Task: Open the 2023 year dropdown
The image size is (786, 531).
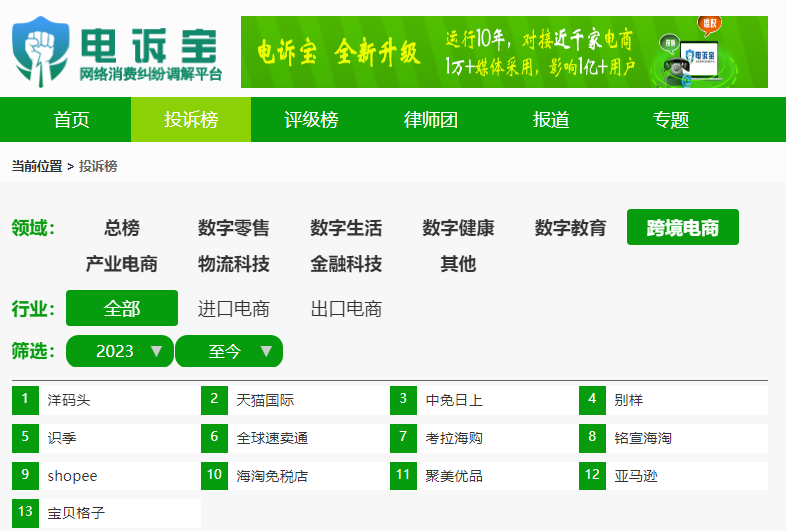Action: (120, 351)
